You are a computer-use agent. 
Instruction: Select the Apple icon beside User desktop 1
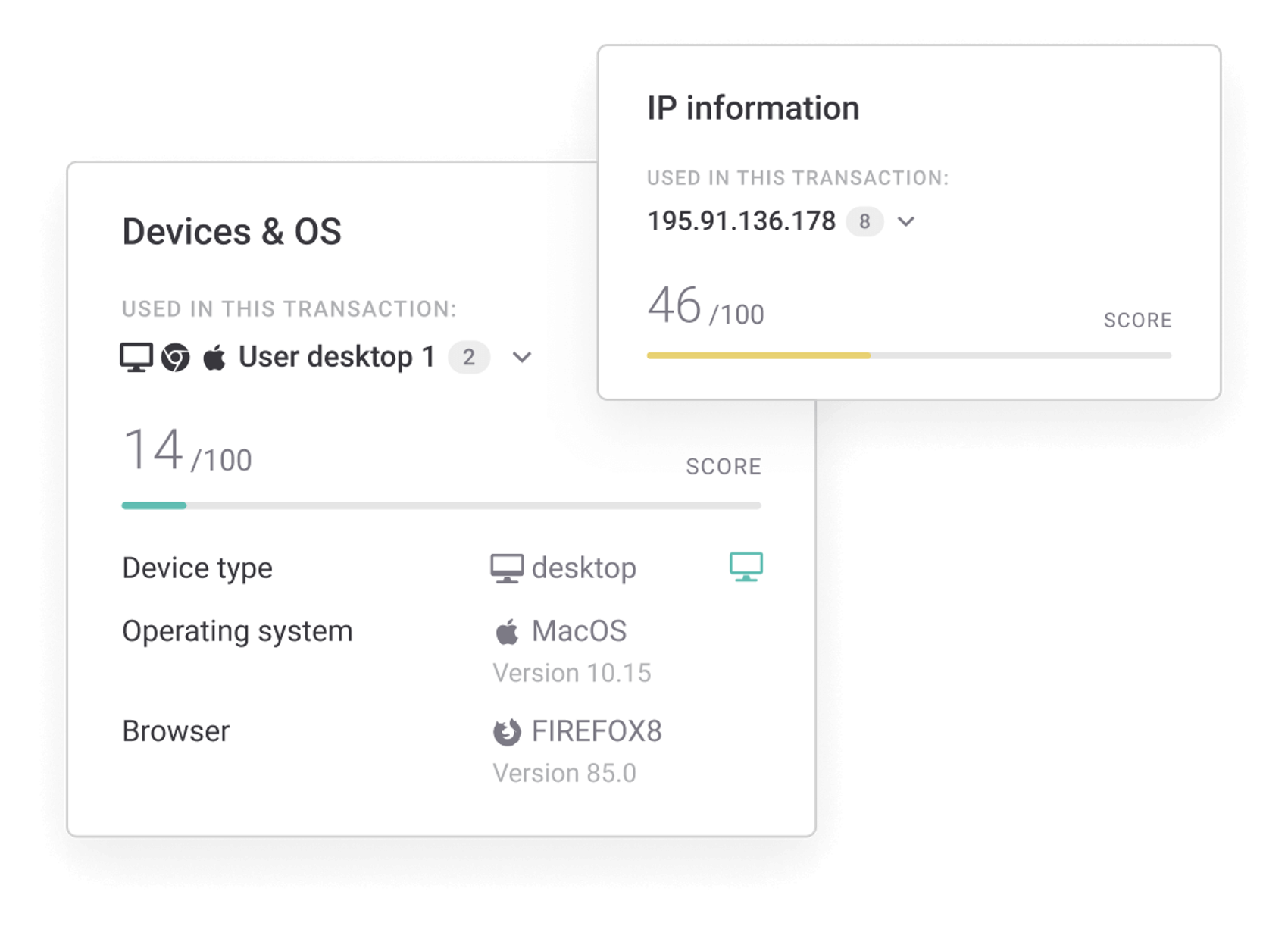coord(214,356)
